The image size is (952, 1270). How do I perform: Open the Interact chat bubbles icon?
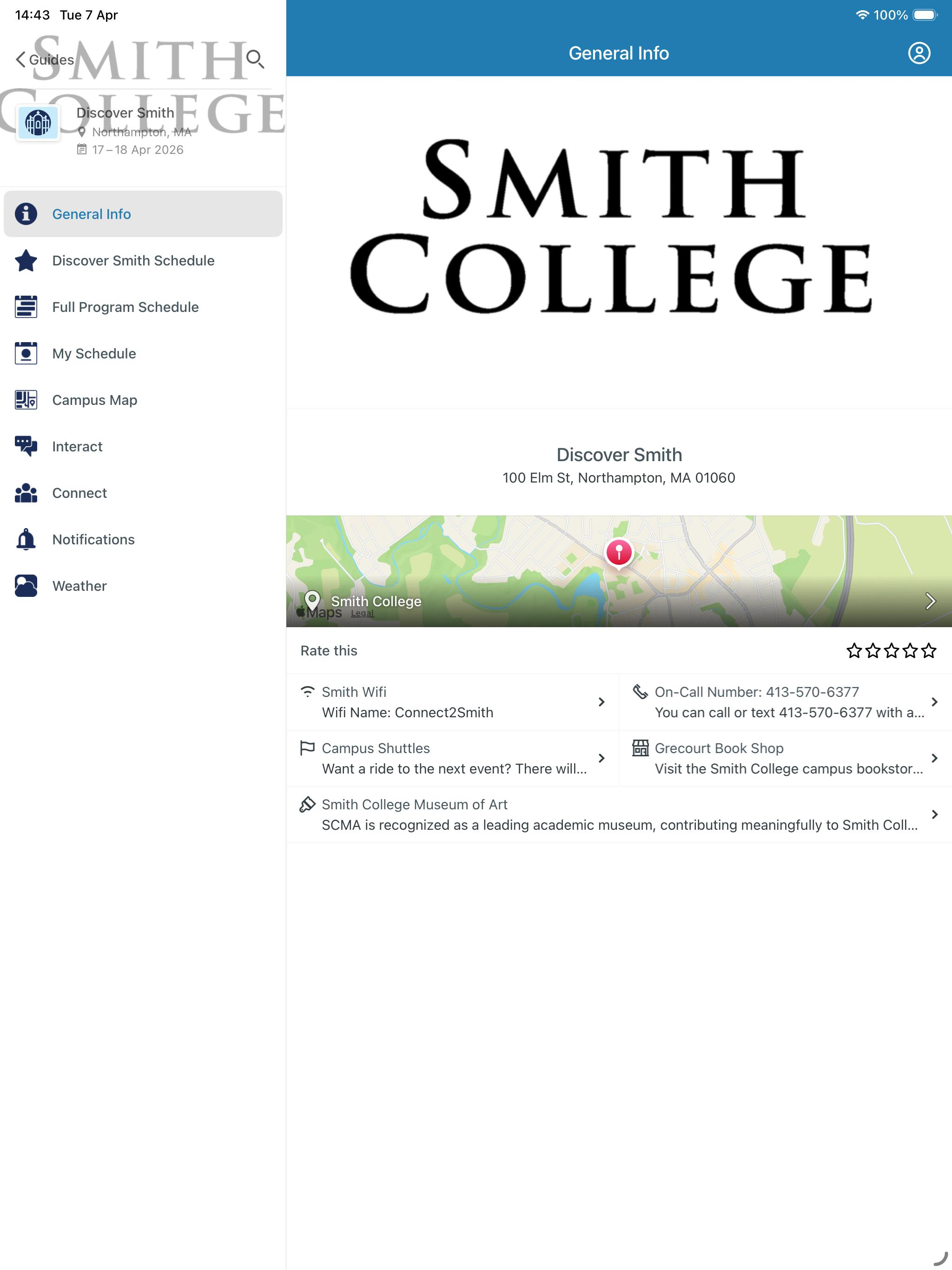tap(26, 446)
